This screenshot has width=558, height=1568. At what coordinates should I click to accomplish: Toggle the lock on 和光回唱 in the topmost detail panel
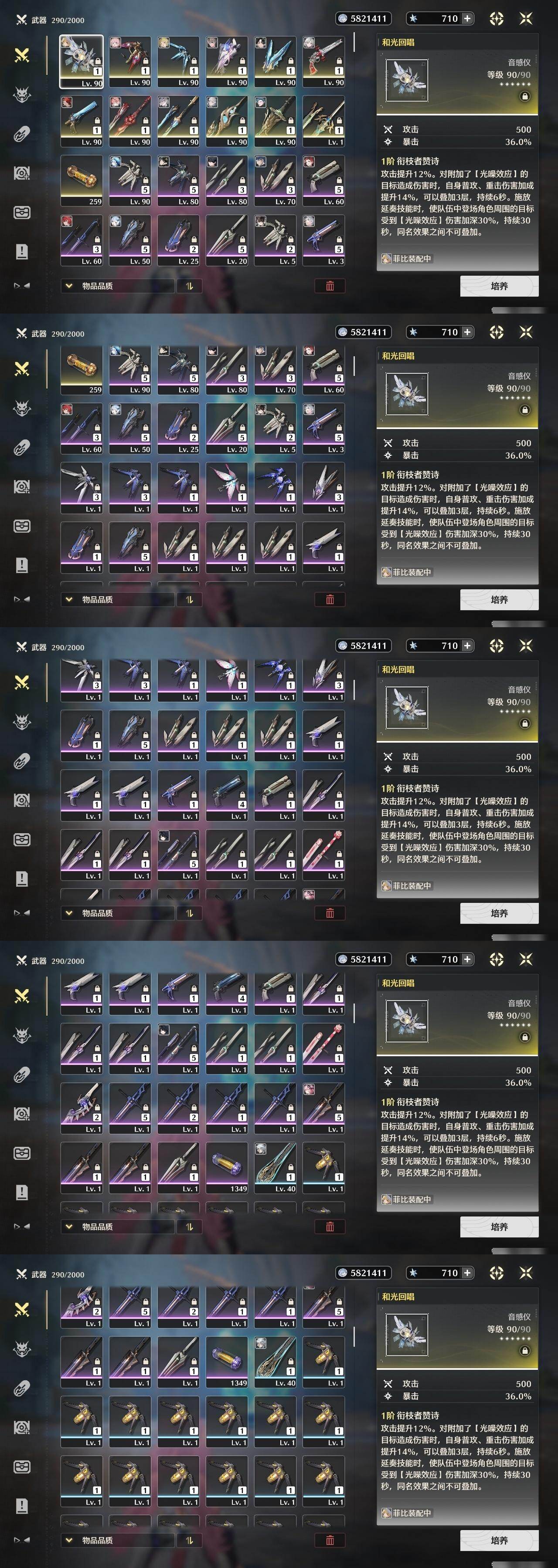(x=524, y=96)
